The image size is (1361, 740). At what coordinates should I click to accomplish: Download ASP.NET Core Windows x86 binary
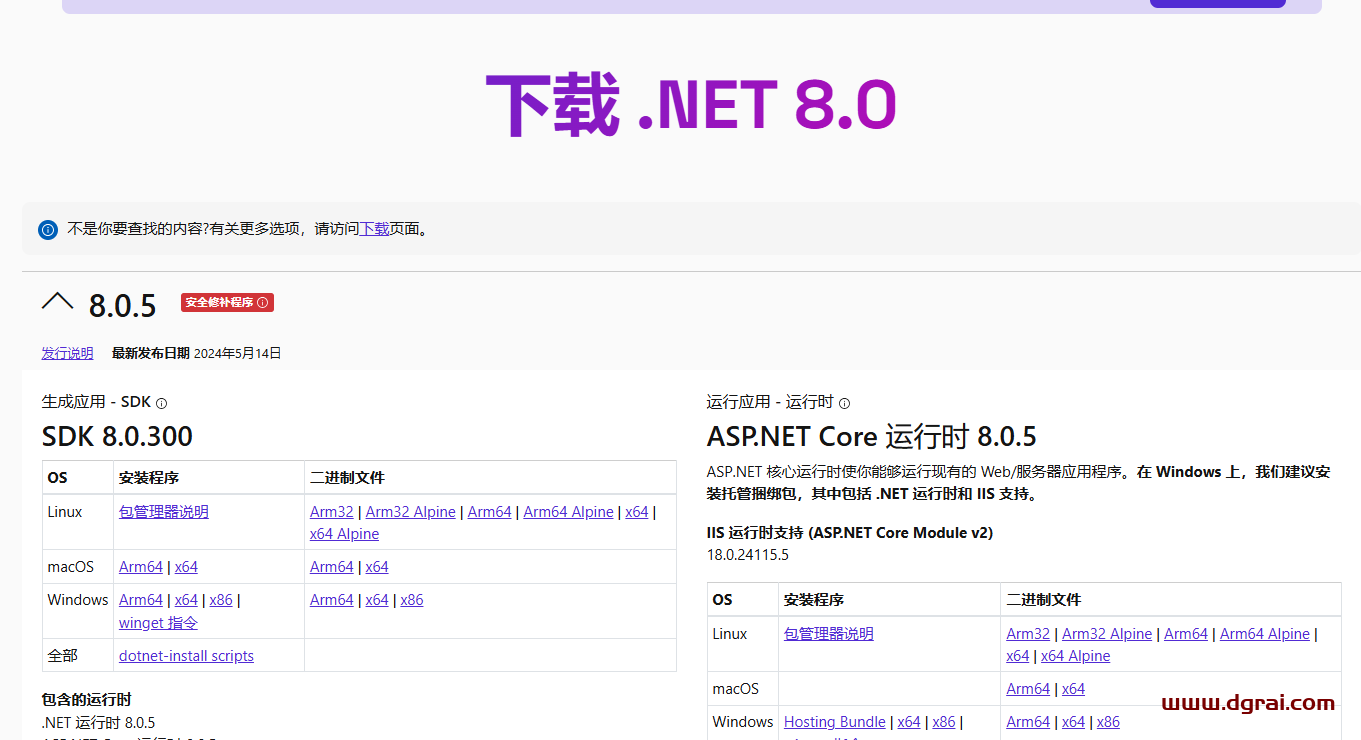point(1108,722)
